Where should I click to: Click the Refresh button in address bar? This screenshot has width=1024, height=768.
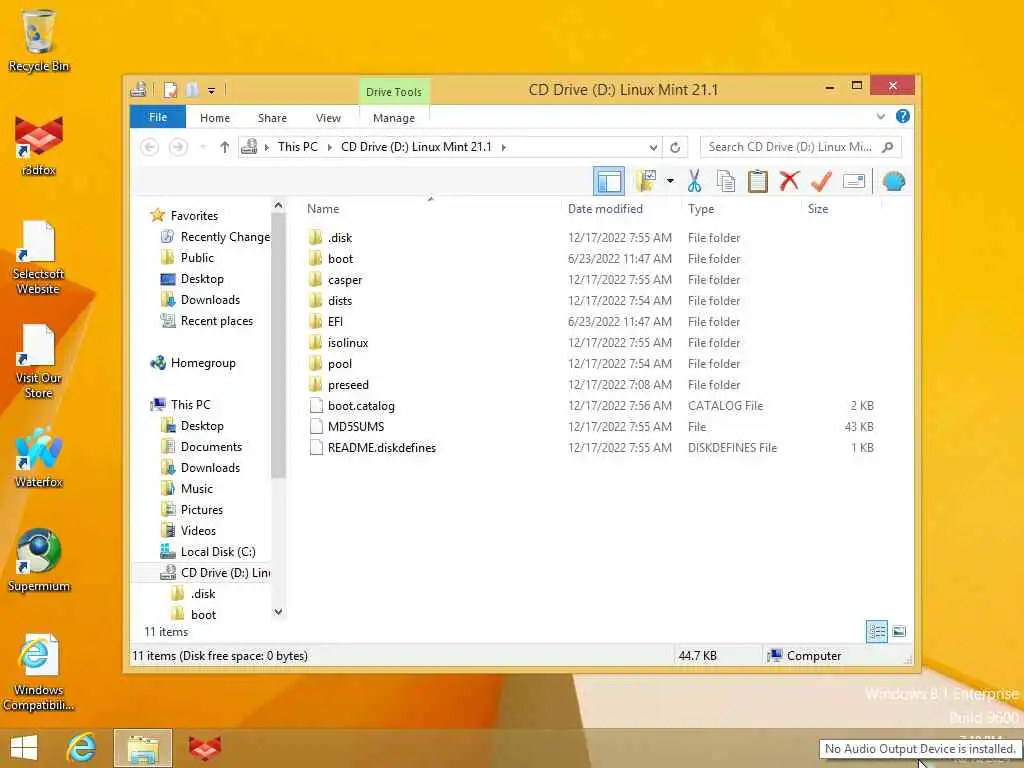coord(675,147)
